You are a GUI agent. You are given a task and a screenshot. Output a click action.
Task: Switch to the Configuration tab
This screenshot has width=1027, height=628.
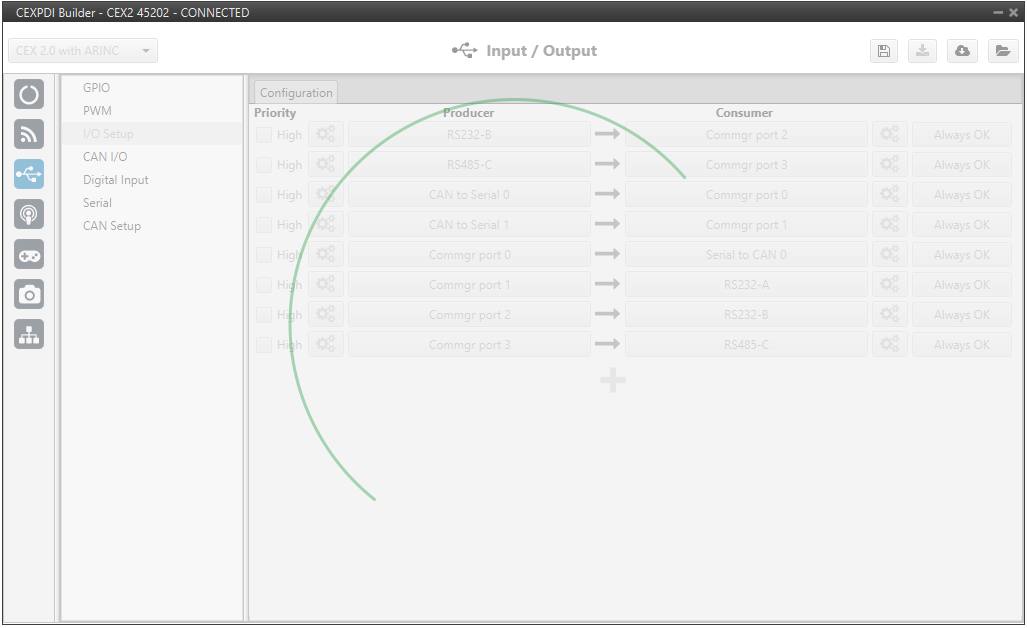296,93
